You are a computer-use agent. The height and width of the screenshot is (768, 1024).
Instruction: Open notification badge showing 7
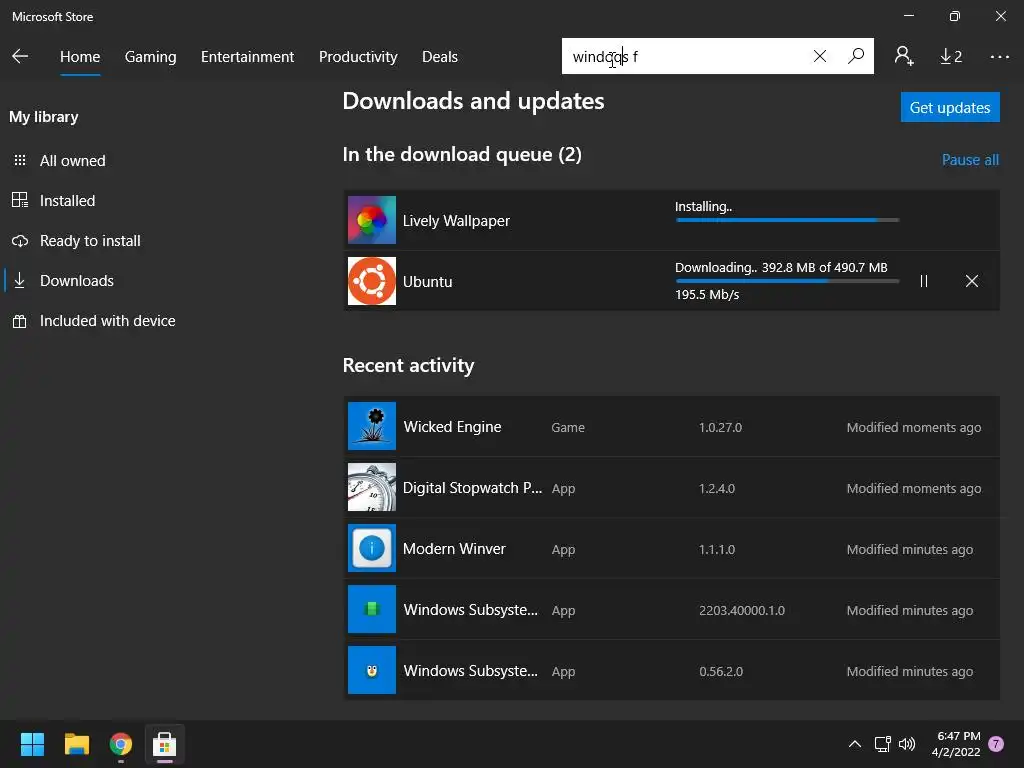(x=996, y=744)
